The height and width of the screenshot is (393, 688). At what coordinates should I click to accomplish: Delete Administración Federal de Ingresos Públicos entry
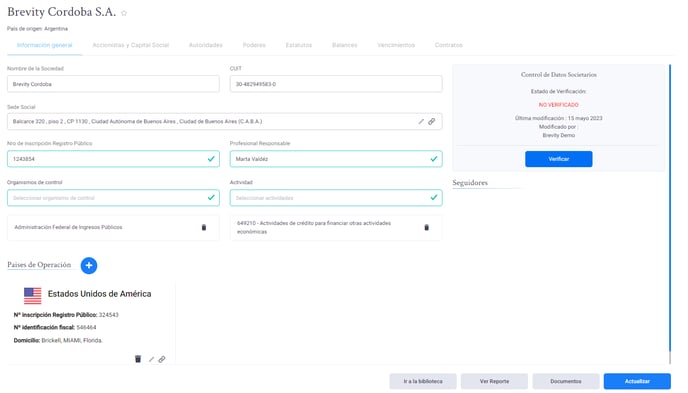(x=204, y=227)
